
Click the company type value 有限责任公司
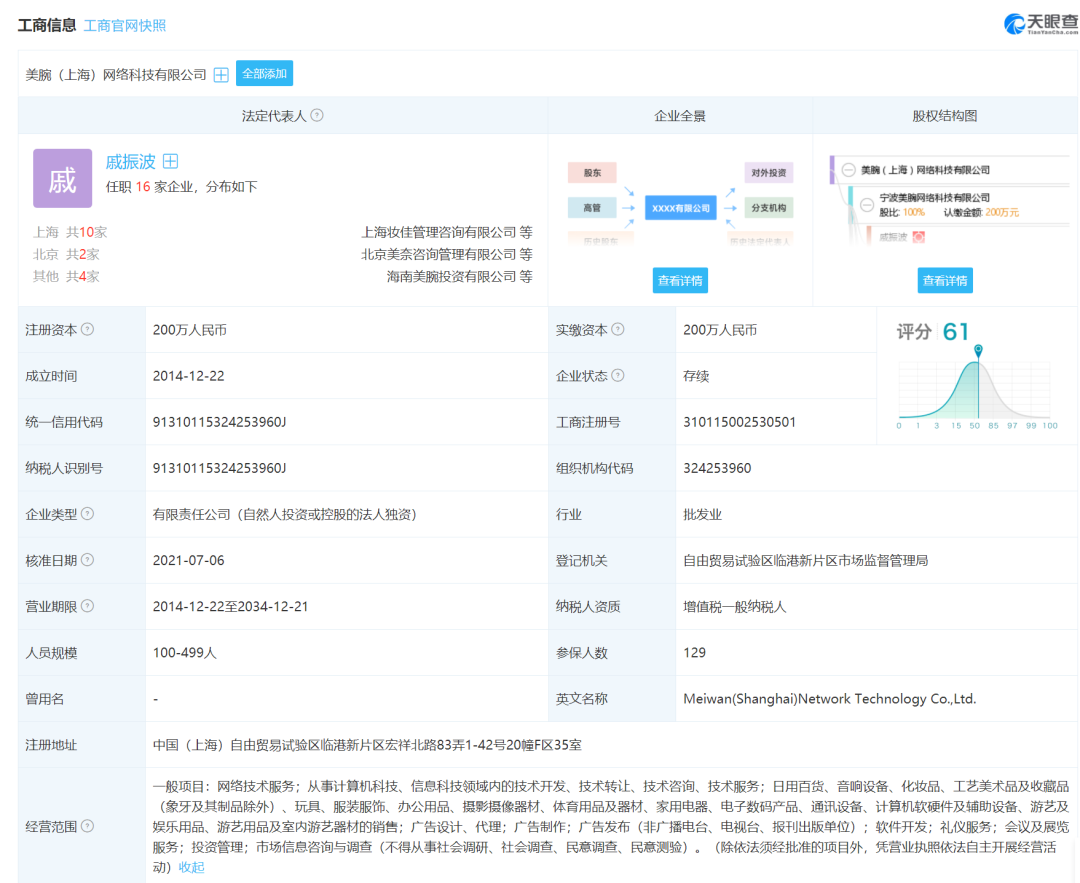[x=284, y=515]
